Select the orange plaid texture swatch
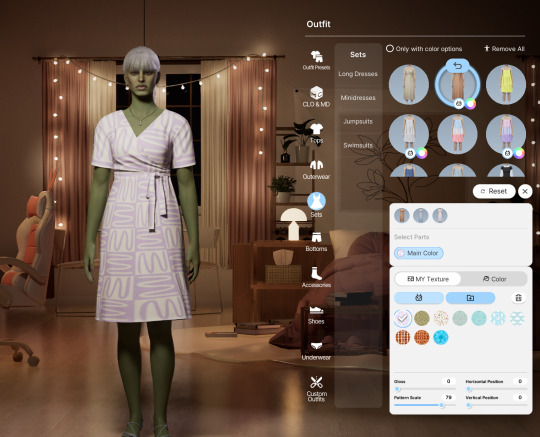 tap(403, 337)
